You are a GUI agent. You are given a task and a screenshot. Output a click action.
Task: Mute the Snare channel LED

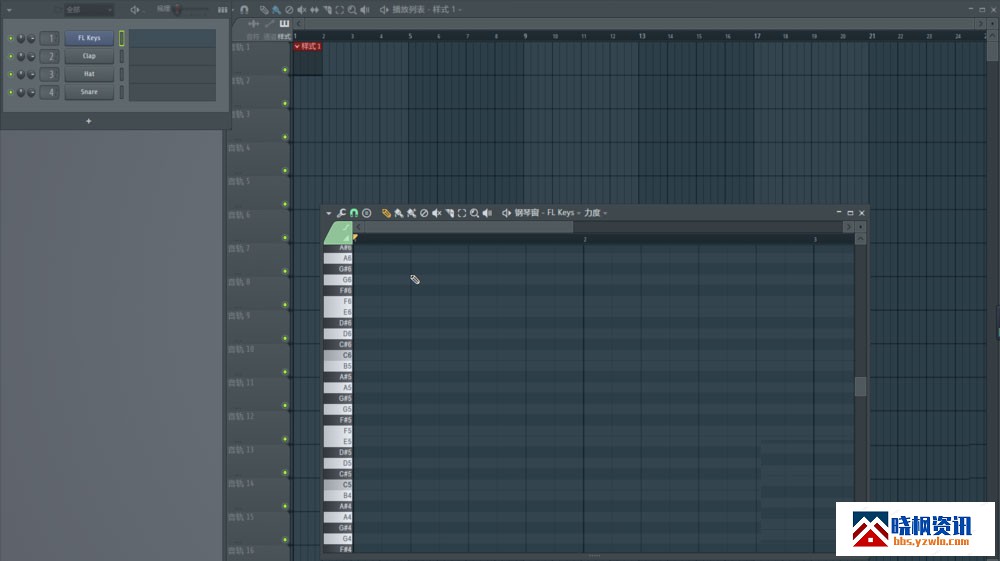click(x=11, y=92)
